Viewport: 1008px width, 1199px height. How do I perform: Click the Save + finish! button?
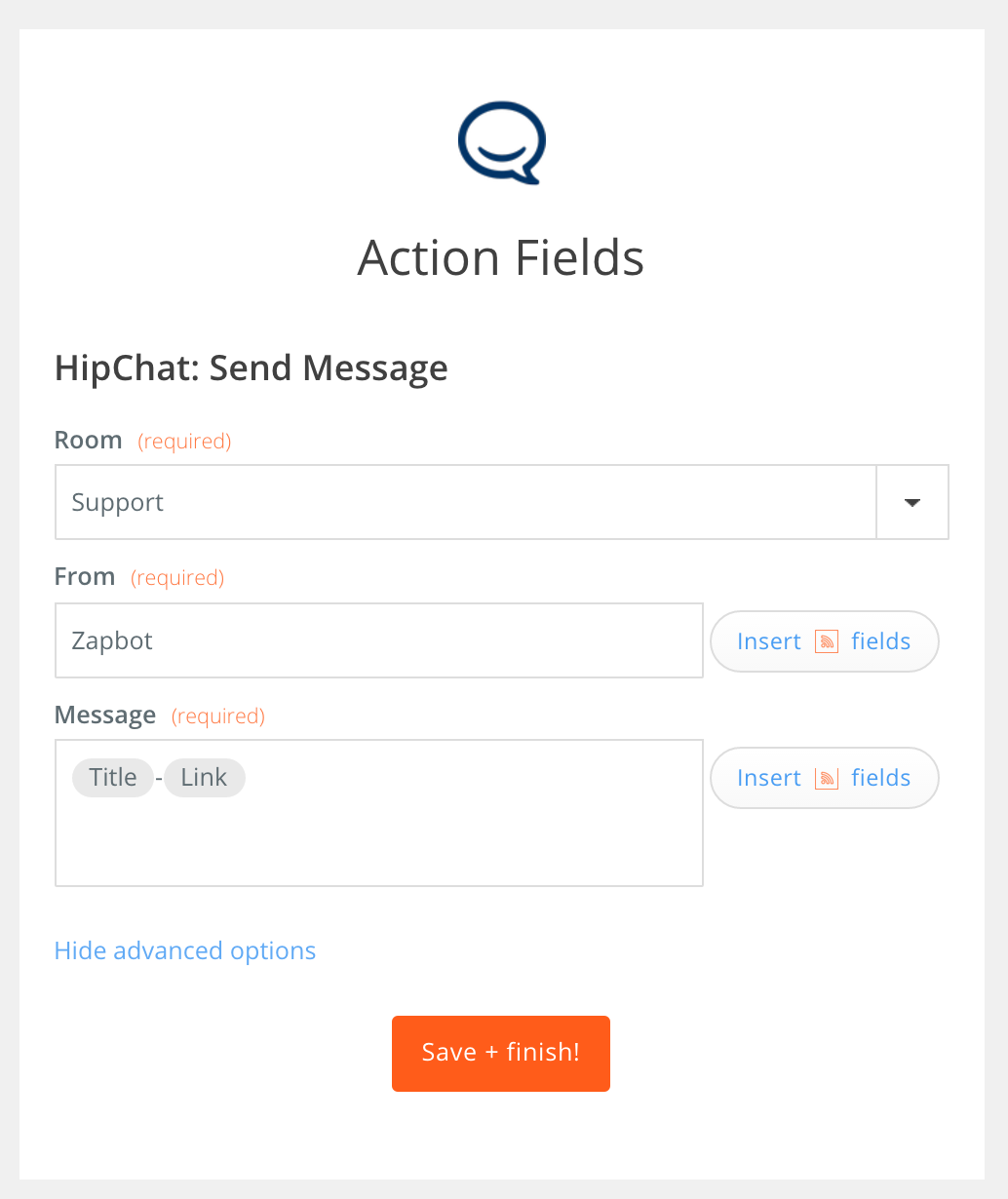coord(501,1053)
